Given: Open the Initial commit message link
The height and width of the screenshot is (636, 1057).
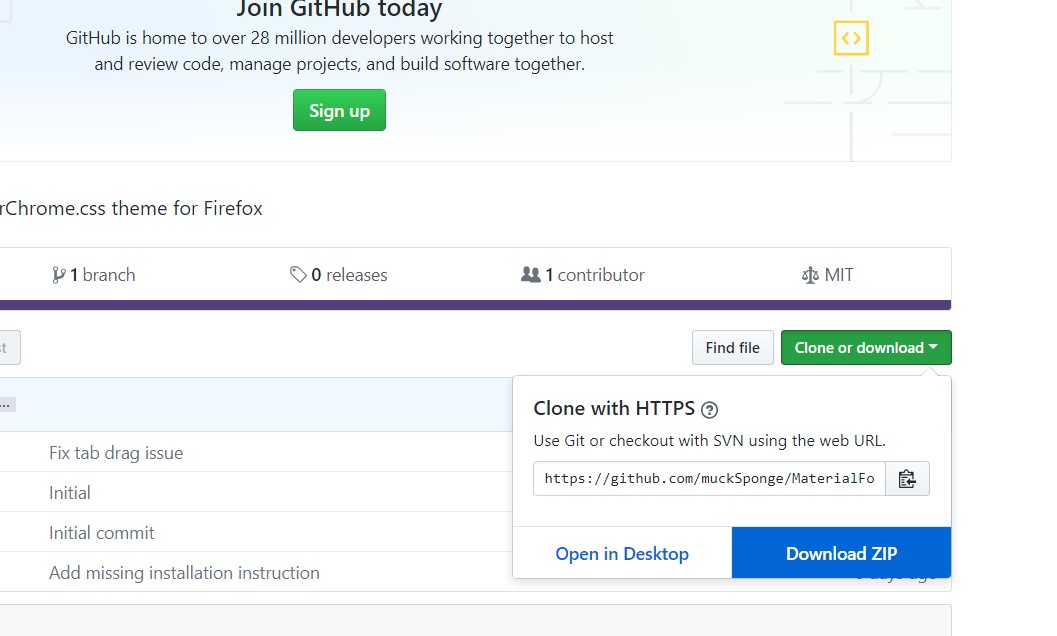Looking at the screenshot, I should pyautogui.click(x=102, y=533).
